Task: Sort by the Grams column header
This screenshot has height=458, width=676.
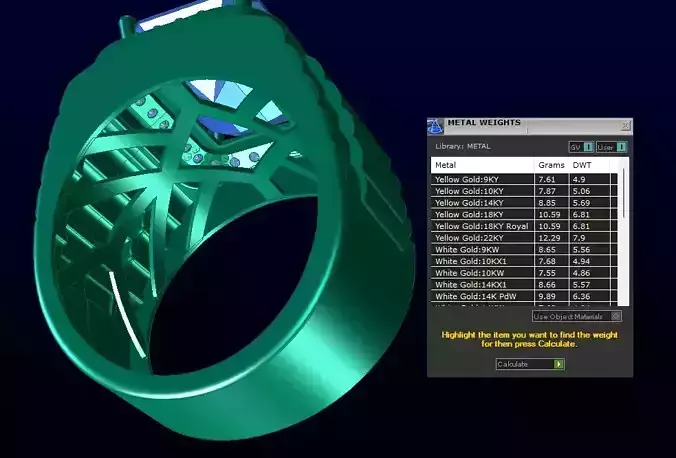Action: (x=551, y=165)
